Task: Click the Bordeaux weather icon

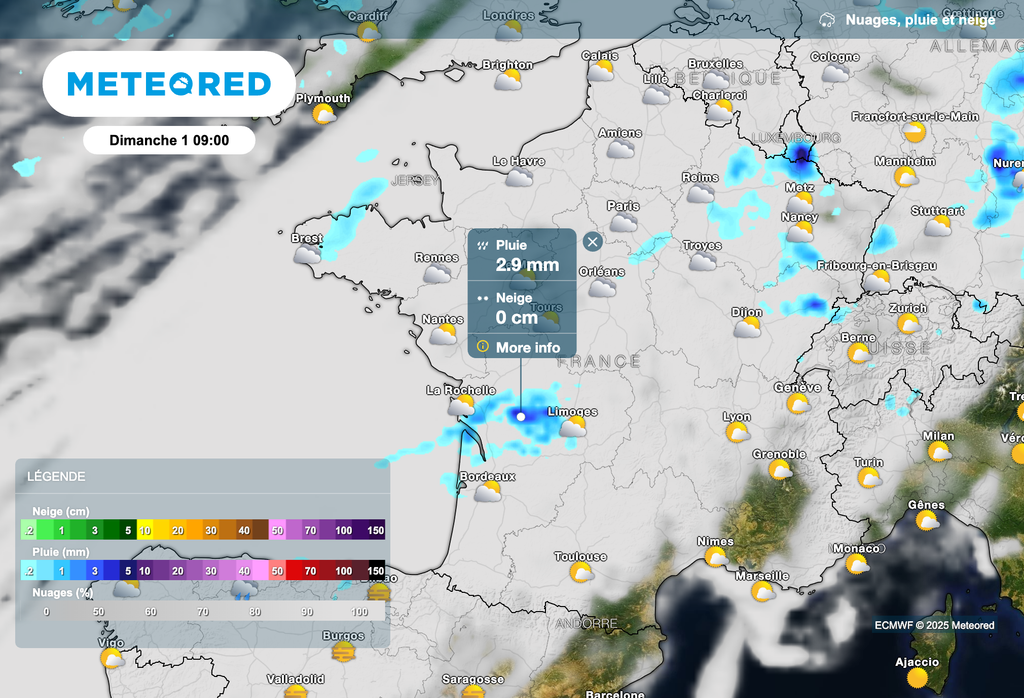Action: tap(487, 491)
